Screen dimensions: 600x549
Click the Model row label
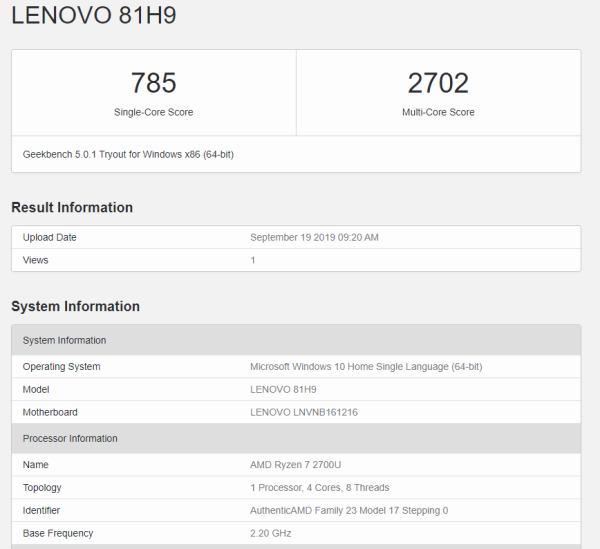pos(36,389)
